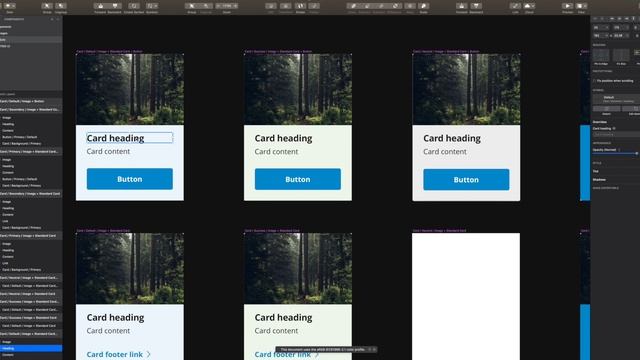Click the Button in the light green card
Viewport: 640px width, 360px height.
(298, 179)
